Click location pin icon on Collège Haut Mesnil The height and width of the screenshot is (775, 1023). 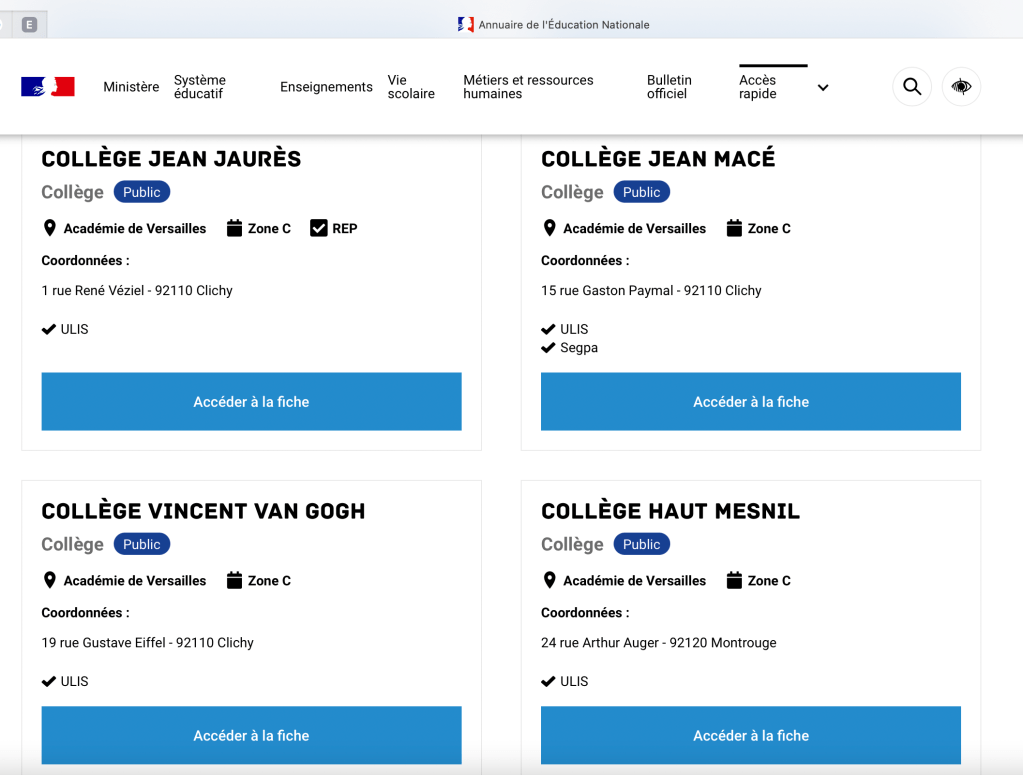tap(549, 580)
